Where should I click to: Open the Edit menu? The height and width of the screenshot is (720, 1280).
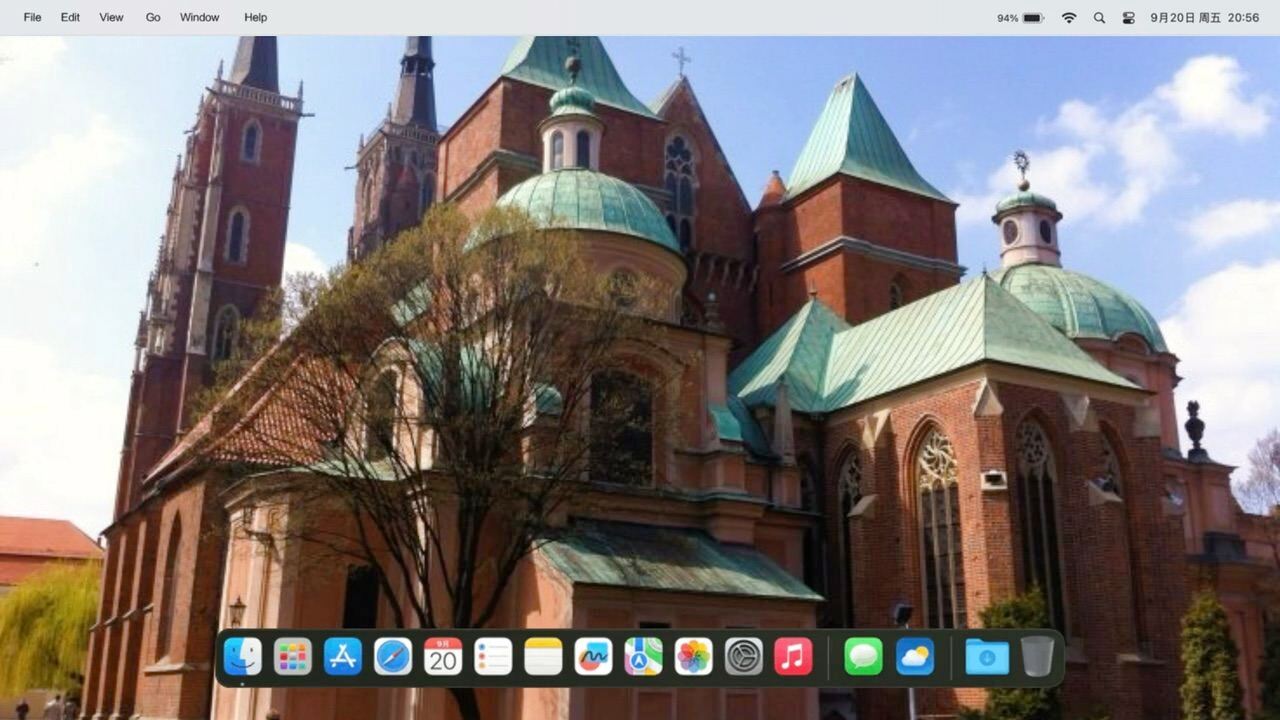tap(70, 17)
